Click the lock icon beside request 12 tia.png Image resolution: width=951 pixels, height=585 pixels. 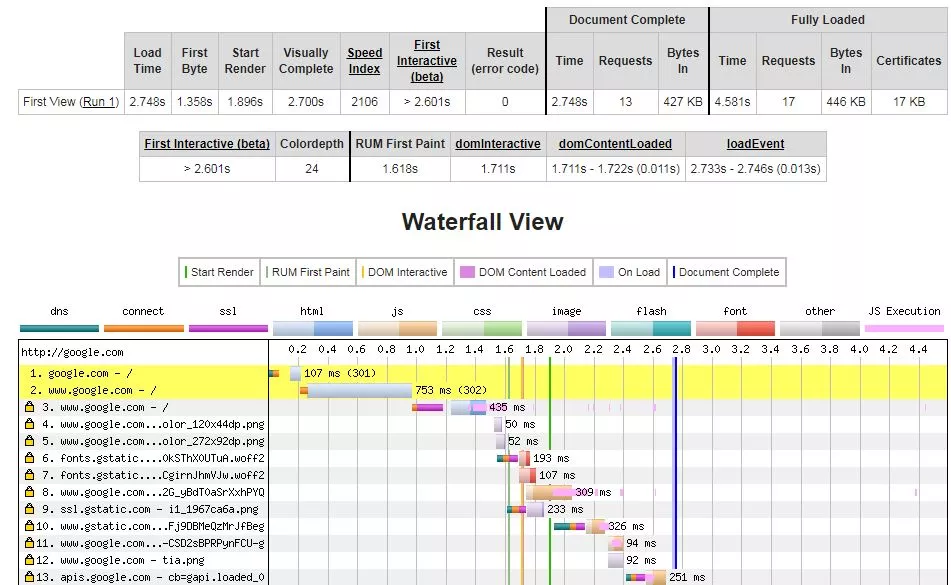click(30, 561)
